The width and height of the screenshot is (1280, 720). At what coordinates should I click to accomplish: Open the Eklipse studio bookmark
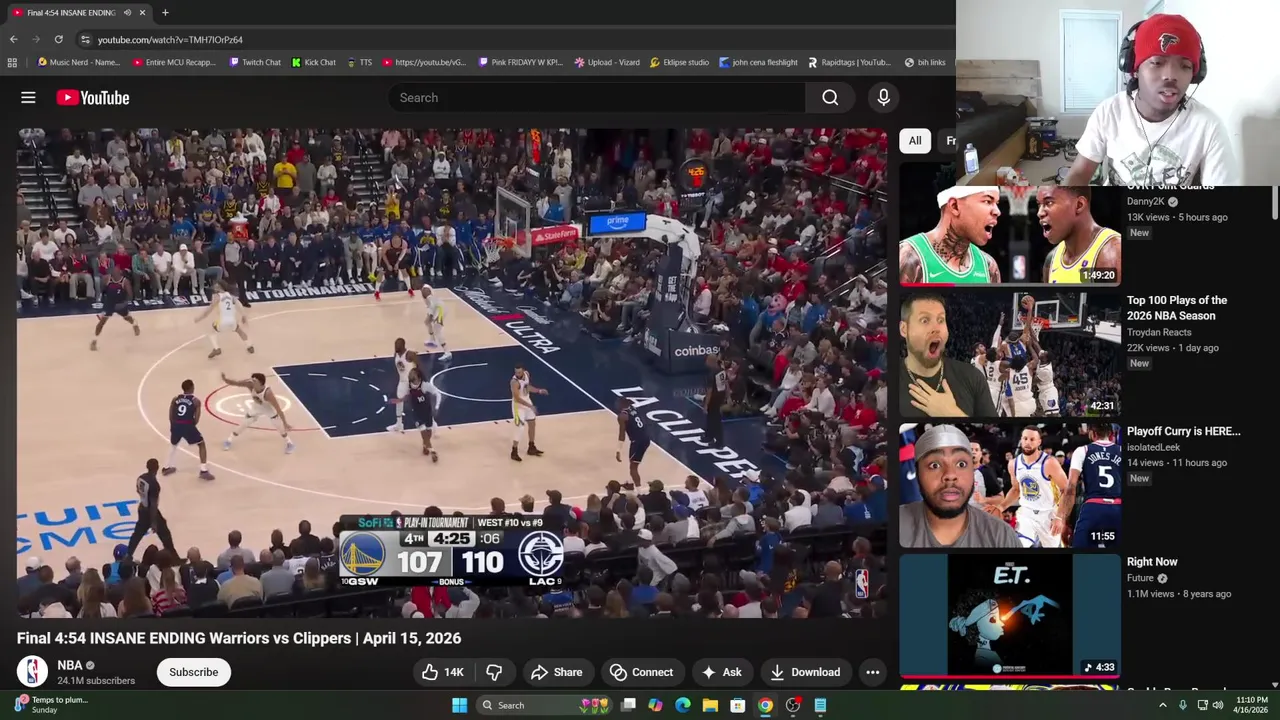pyautogui.click(x=679, y=62)
